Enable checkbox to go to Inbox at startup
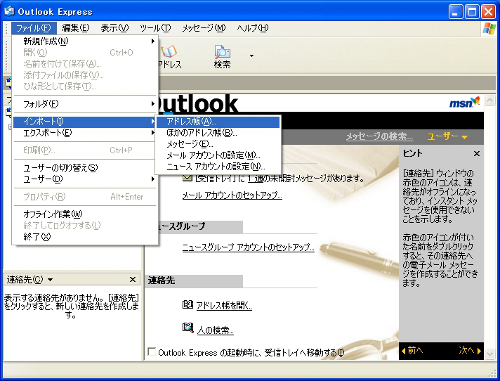The height and width of the screenshot is (381, 500). [x=152, y=352]
